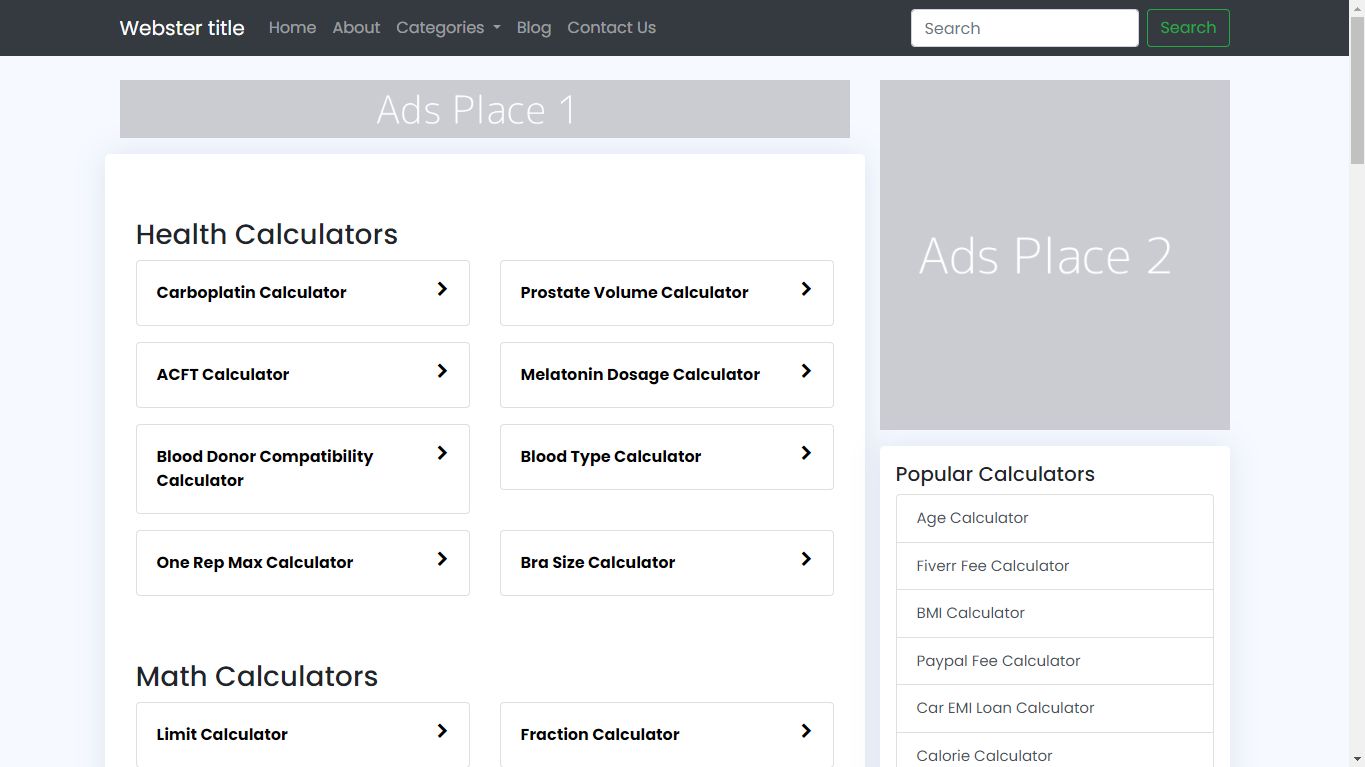Viewport: 1365px width, 767px height.
Task: Click the arrow icon beside Fraction Calculator
Action: click(806, 732)
